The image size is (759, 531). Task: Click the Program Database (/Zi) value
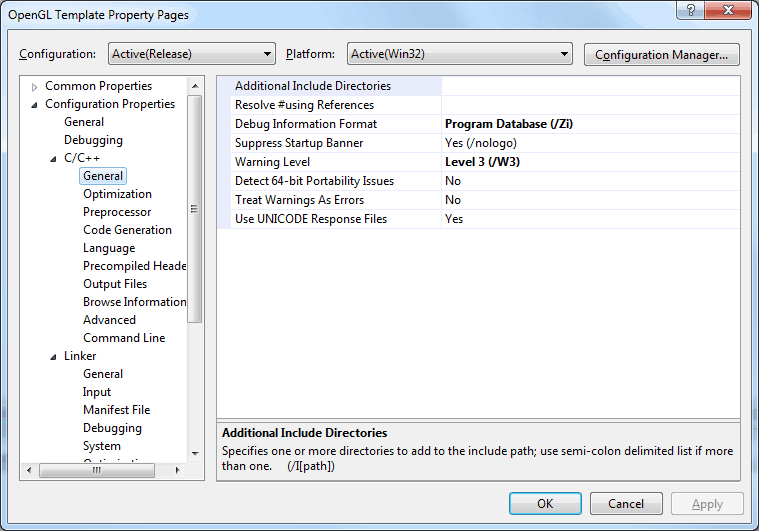coord(591,124)
